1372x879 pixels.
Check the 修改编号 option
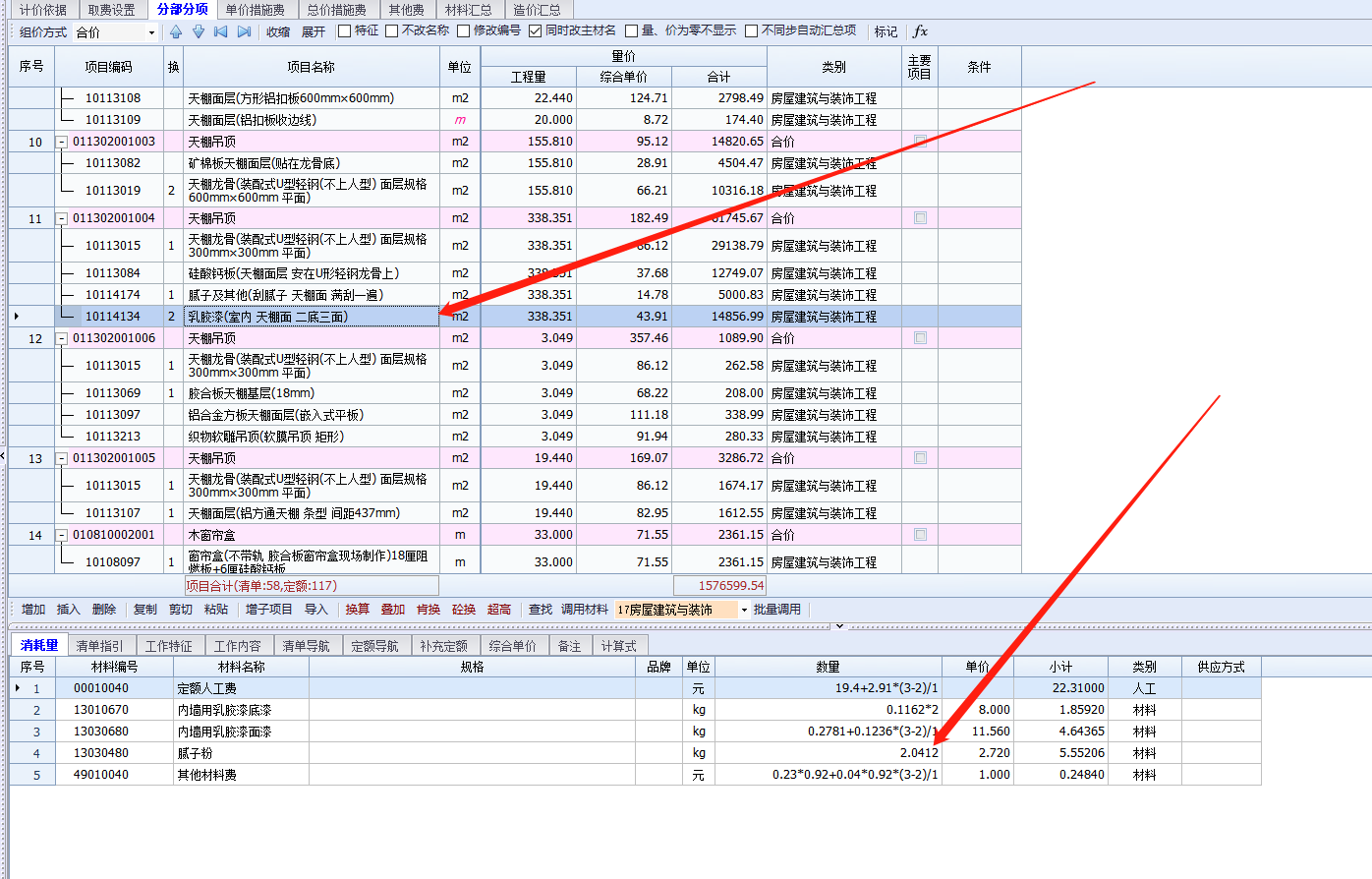[x=463, y=30]
